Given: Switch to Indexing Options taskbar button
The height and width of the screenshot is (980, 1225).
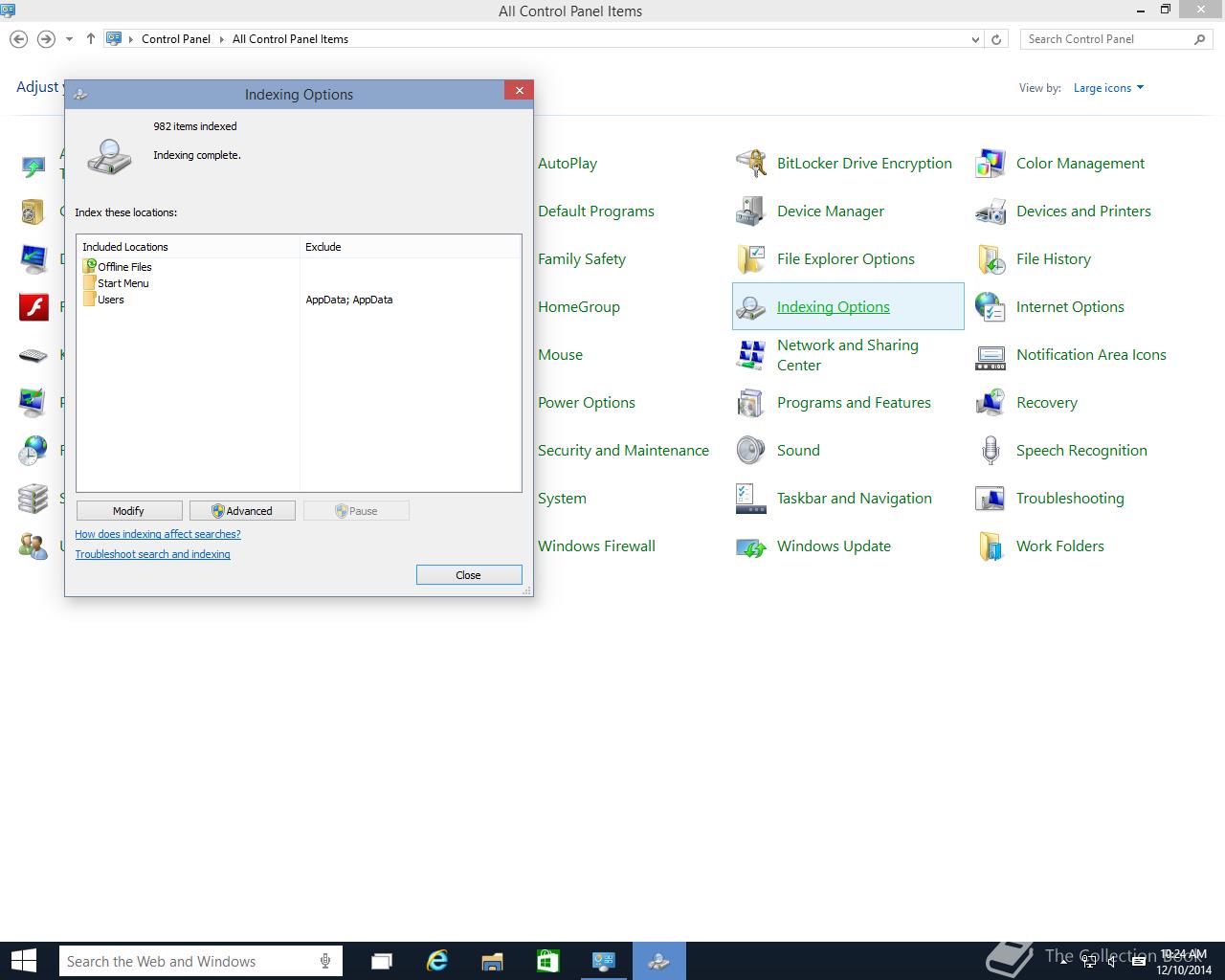Looking at the screenshot, I should [x=659, y=961].
